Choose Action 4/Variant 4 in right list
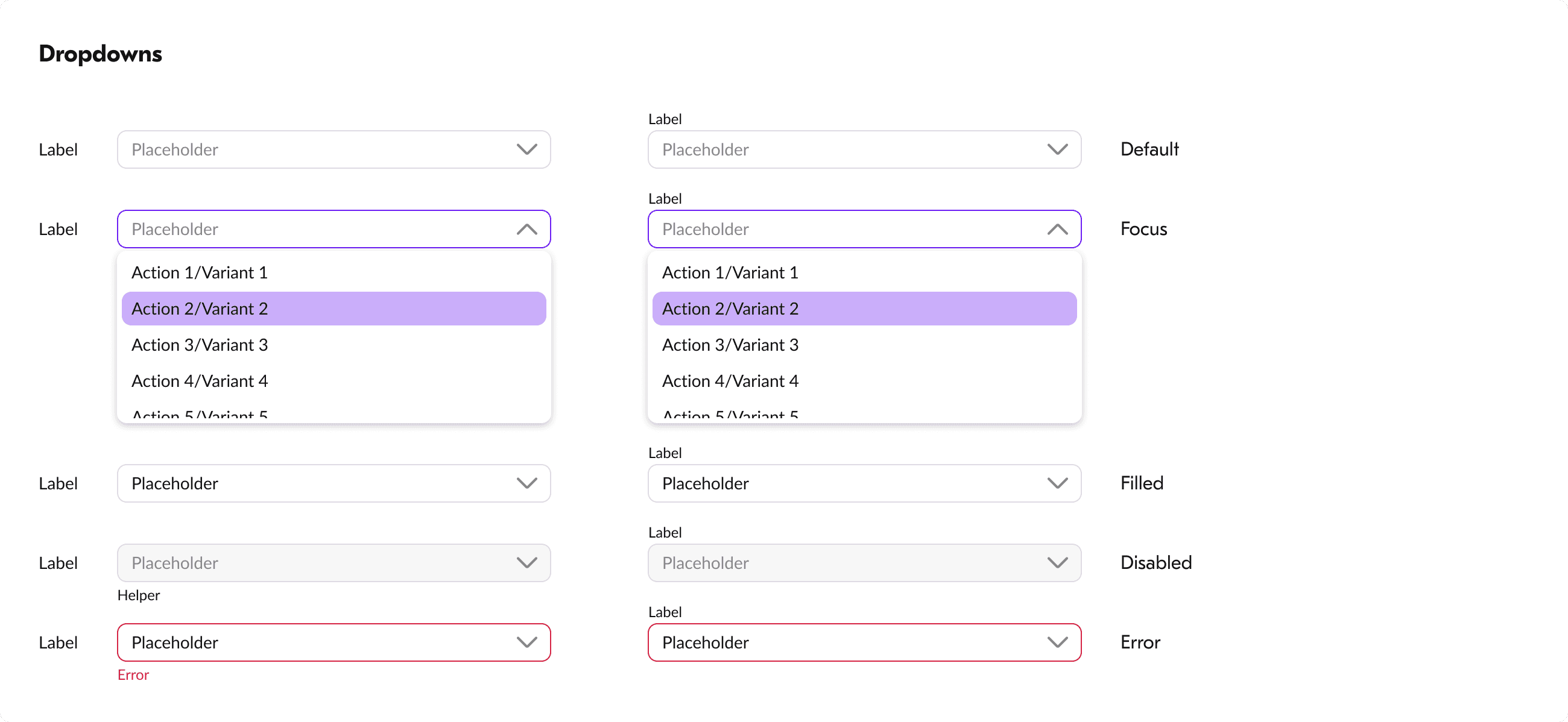Viewport: 1568px width, 722px height. (x=730, y=381)
